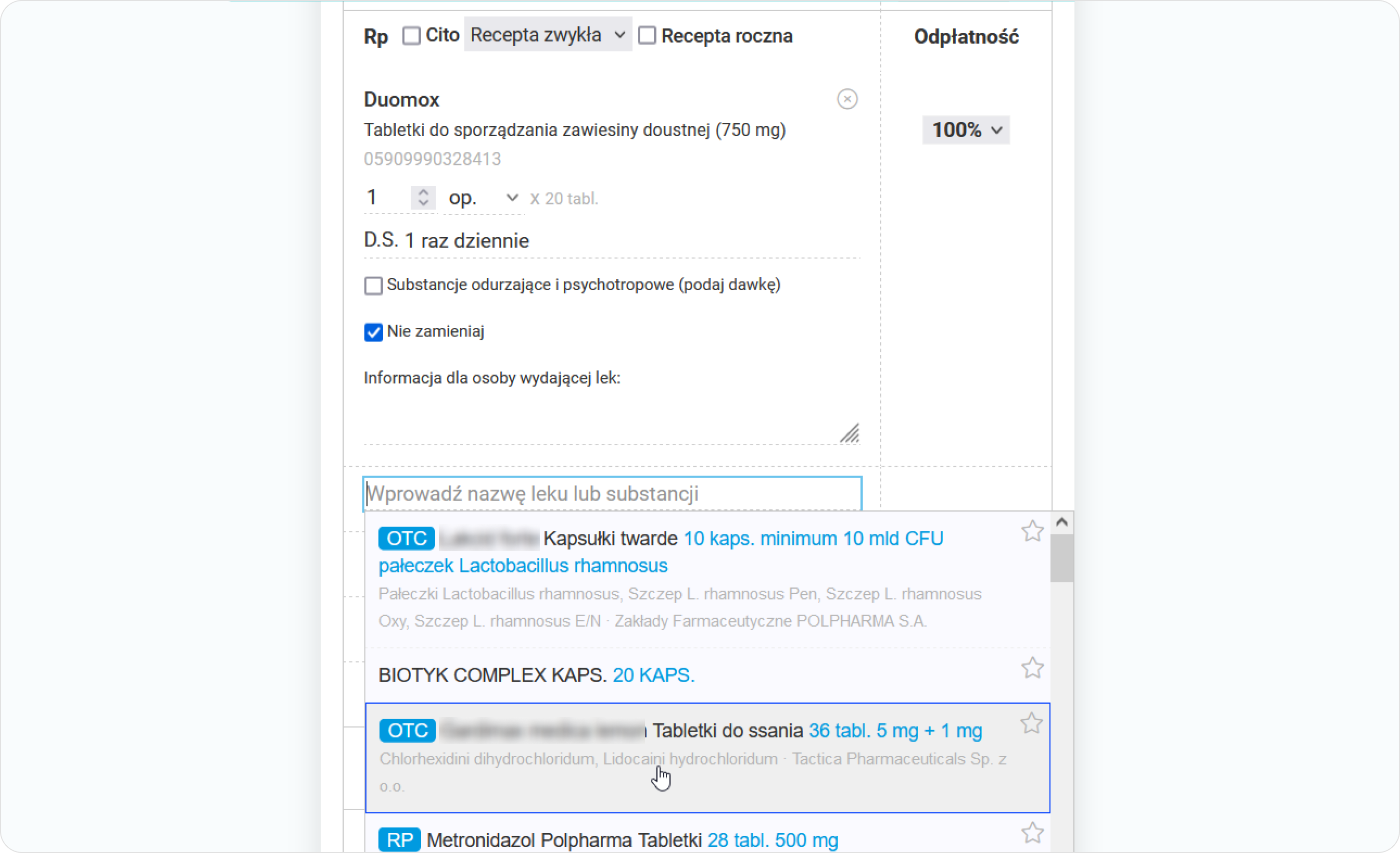Choose BIOTYK COMPLEX KAPS. 20 KAPS.
Screen dimensions: 1400x853
pyautogui.click(x=536, y=675)
